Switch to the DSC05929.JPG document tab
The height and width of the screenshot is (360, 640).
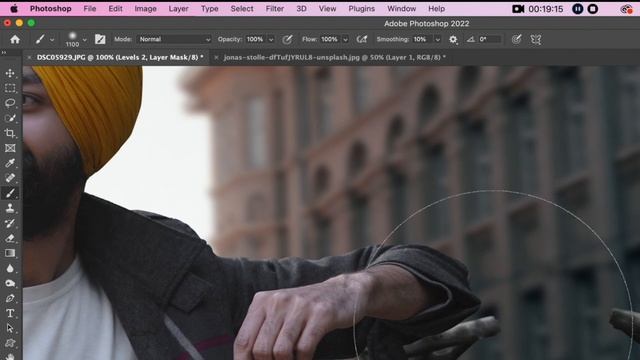tap(120, 58)
